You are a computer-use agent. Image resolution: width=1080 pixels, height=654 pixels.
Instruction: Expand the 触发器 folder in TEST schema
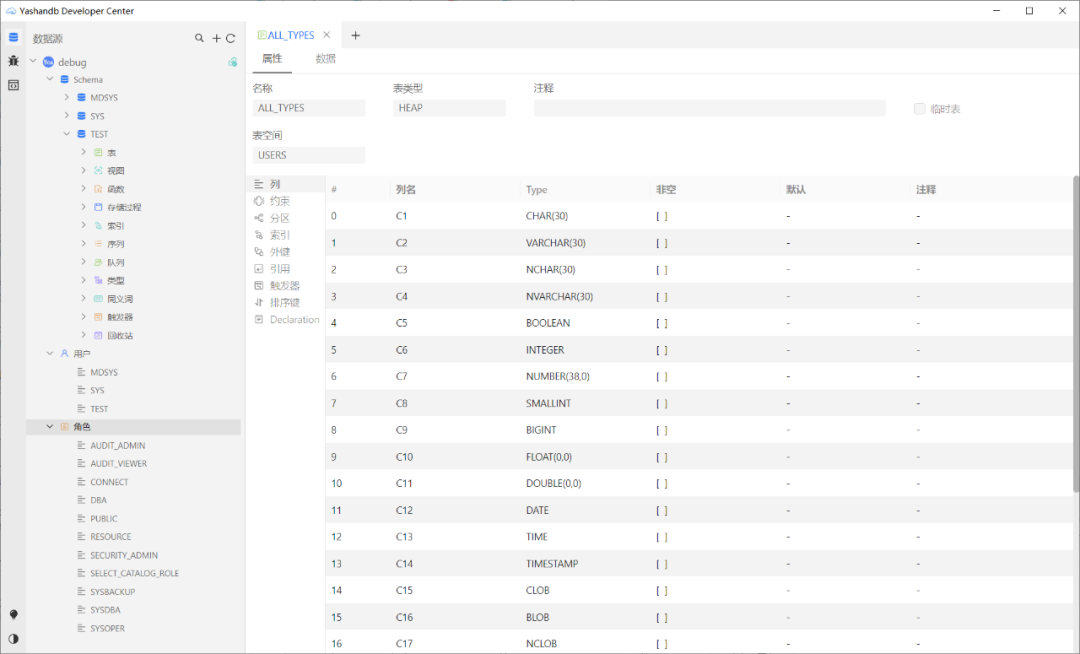point(83,317)
